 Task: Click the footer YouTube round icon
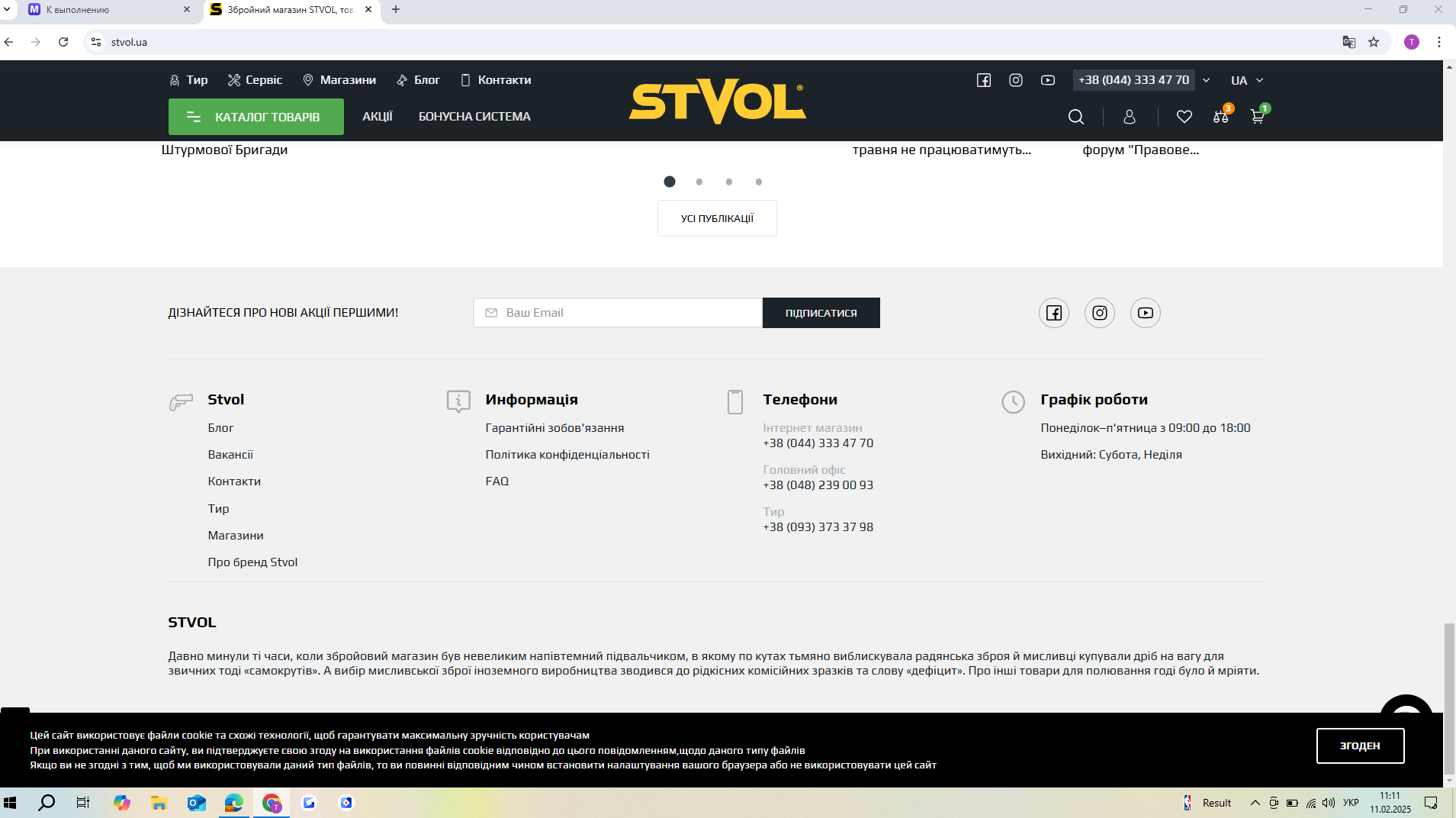(x=1146, y=313)
